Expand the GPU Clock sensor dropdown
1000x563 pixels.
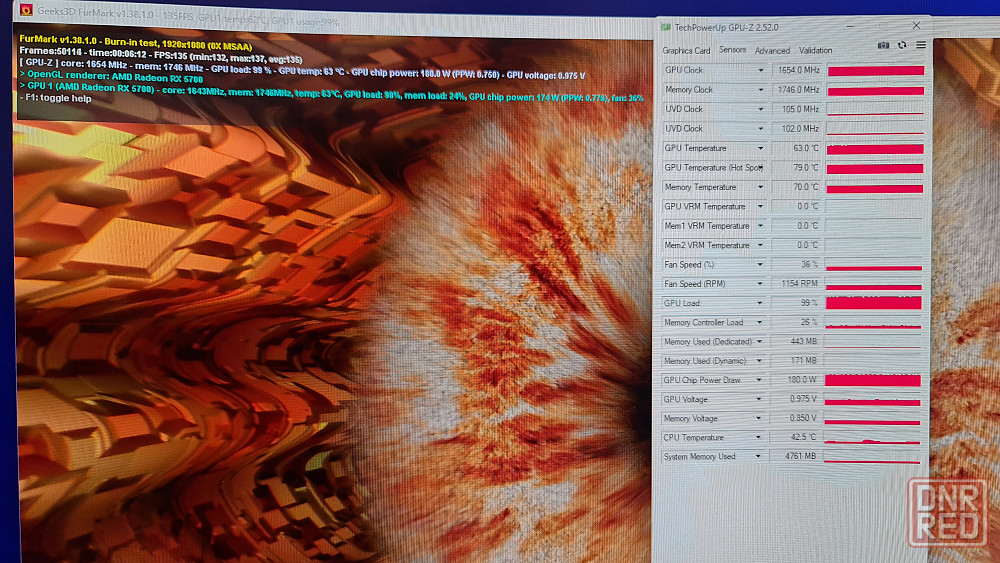761,70
